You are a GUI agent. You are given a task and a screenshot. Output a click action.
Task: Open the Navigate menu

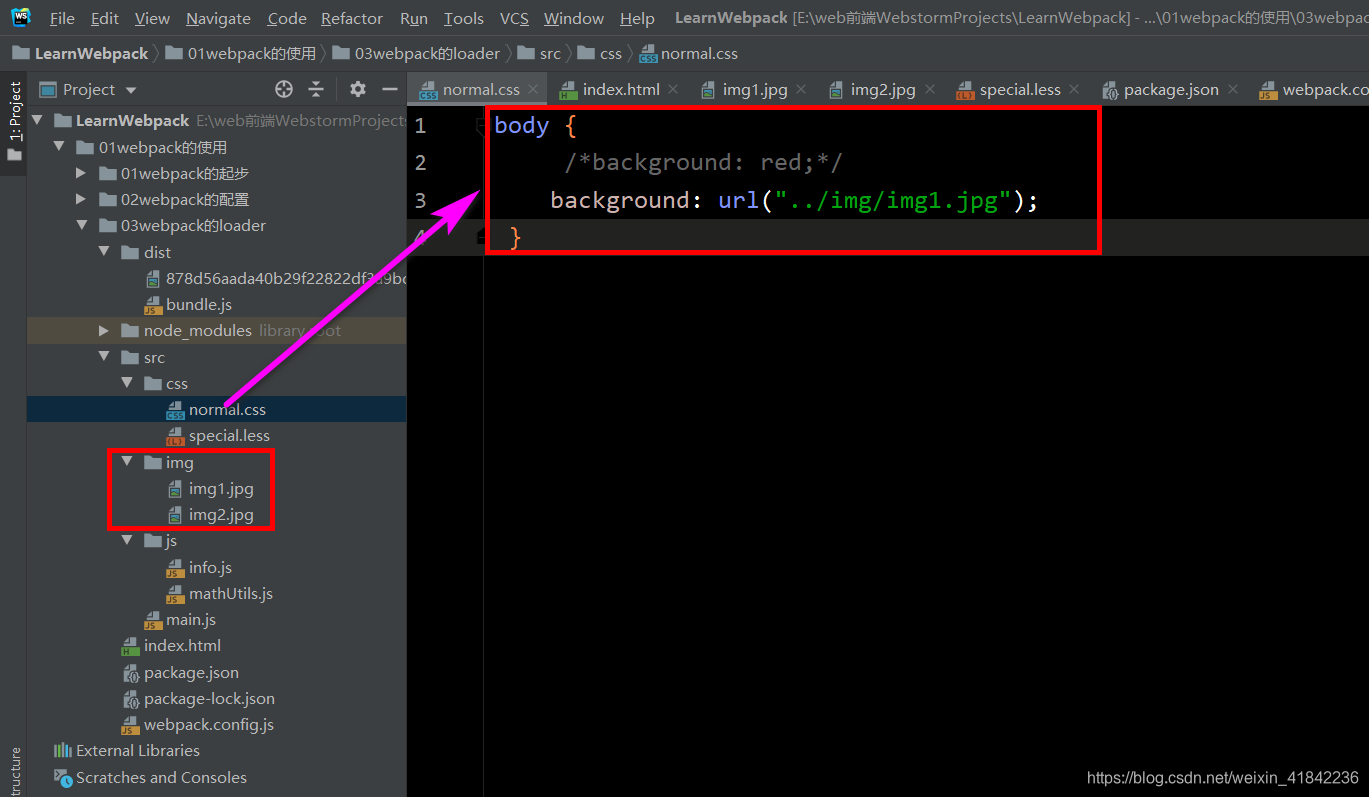click(x=219, y=18)
